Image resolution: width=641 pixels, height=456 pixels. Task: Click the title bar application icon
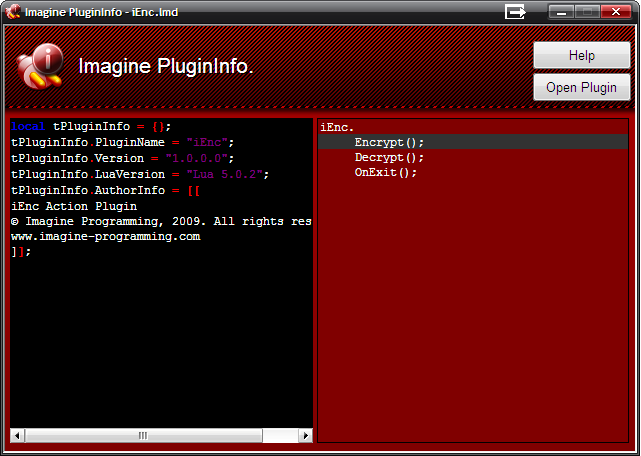[13, 12]
